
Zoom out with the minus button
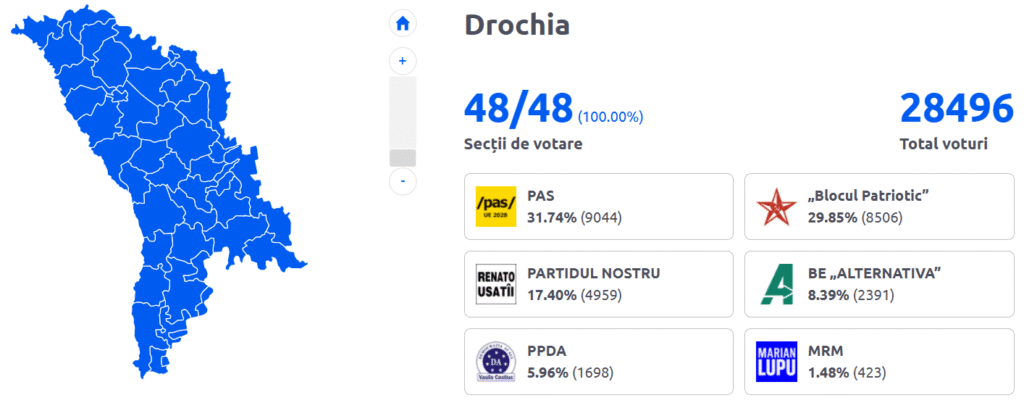(402, 181)
